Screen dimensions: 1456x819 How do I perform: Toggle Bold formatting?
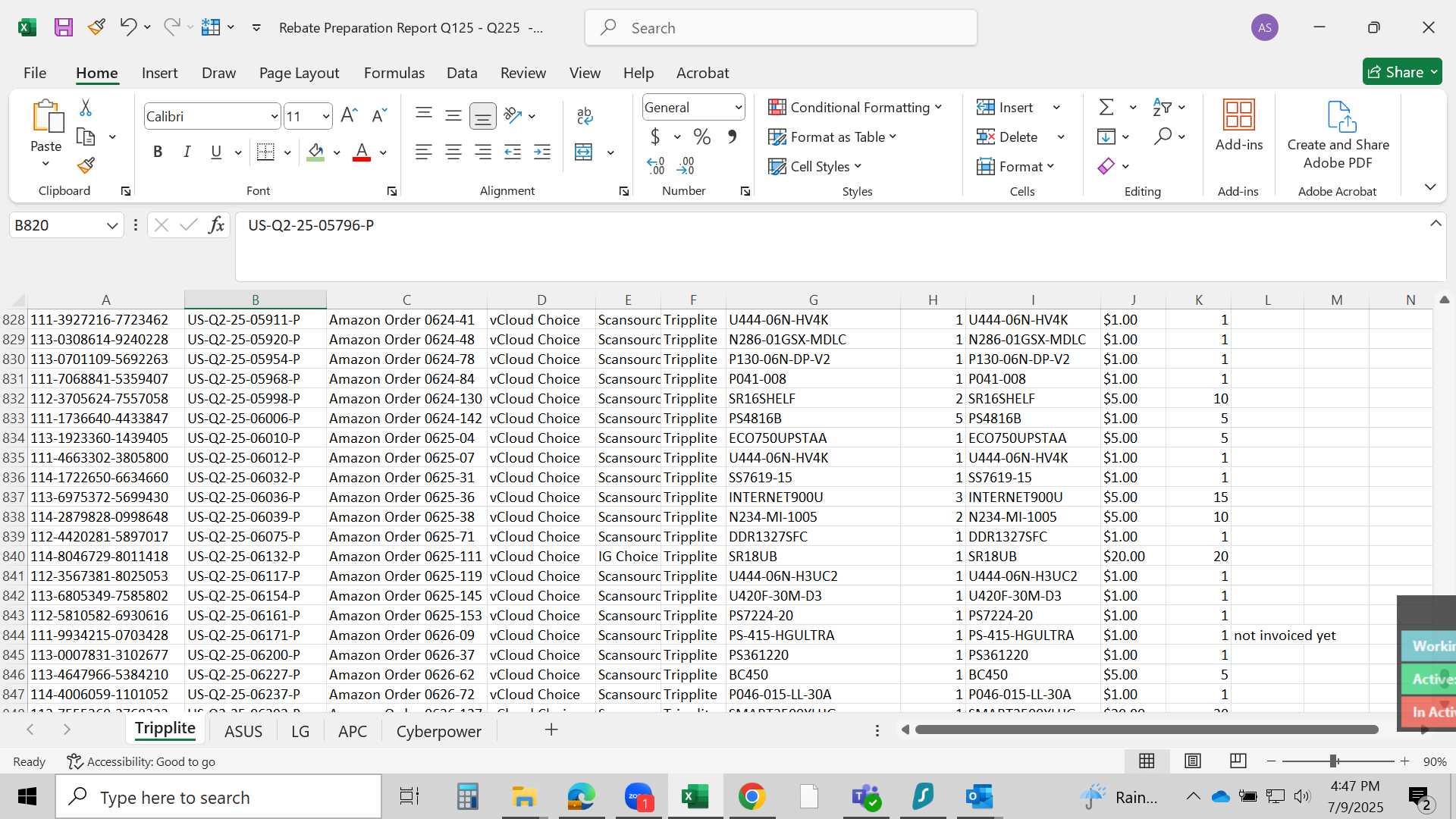pyautogui.click(x=158, y=152)
